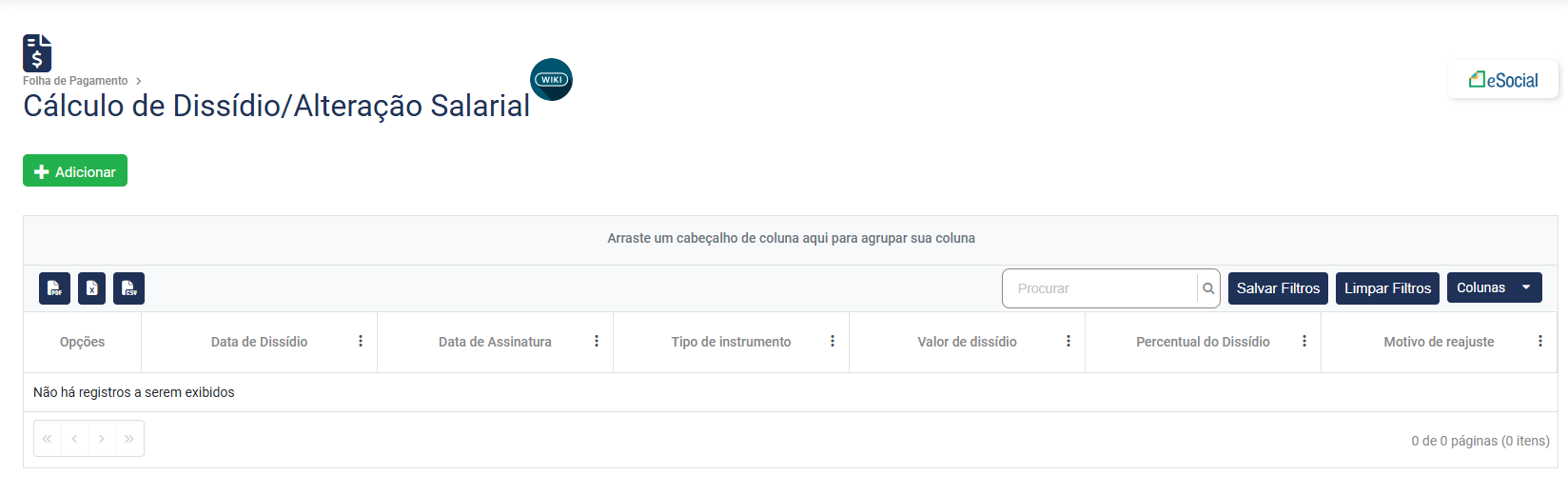Go to previous page of results

click(x=74, y=439)
